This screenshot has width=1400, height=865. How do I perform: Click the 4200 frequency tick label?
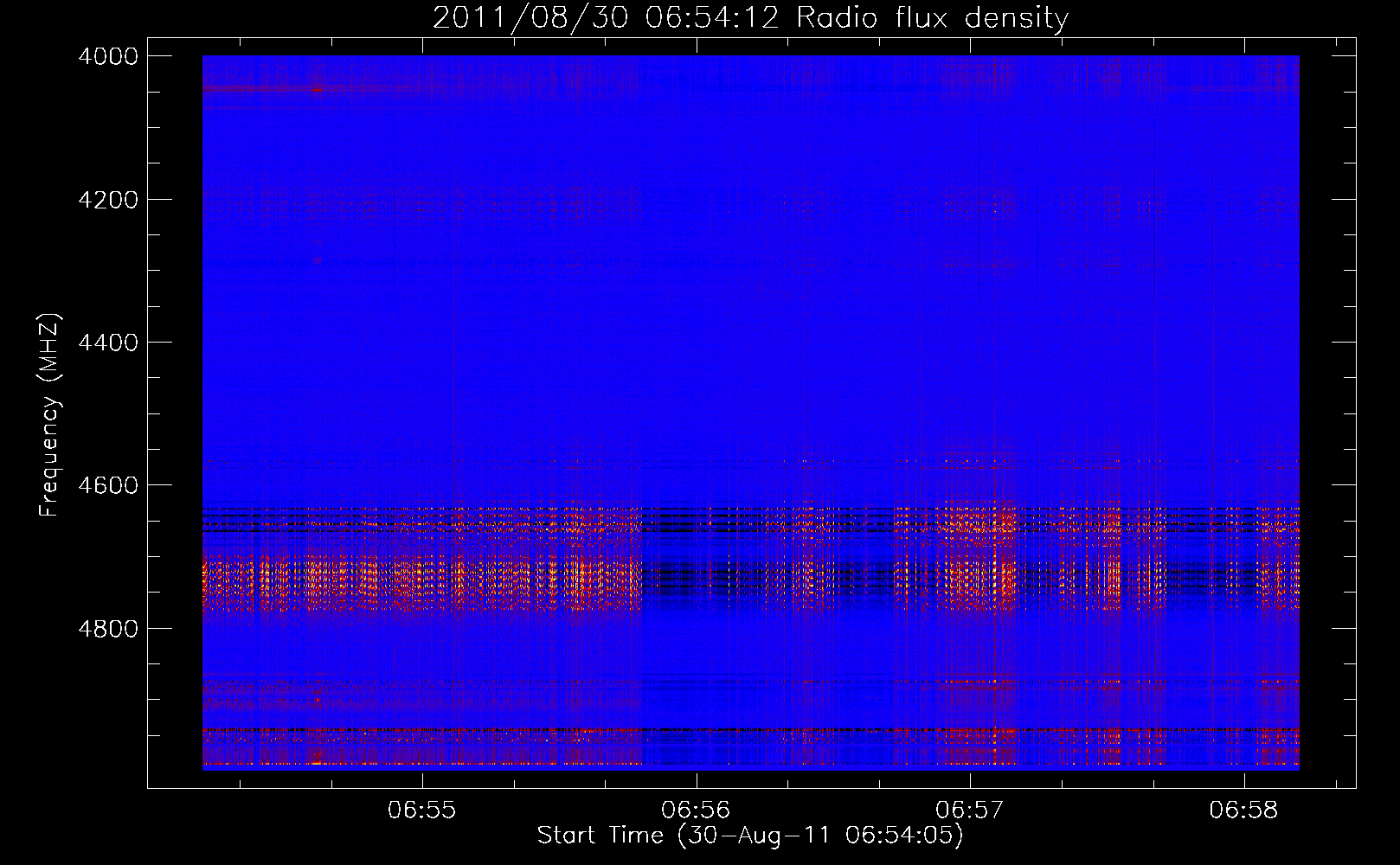coord(108,200)
